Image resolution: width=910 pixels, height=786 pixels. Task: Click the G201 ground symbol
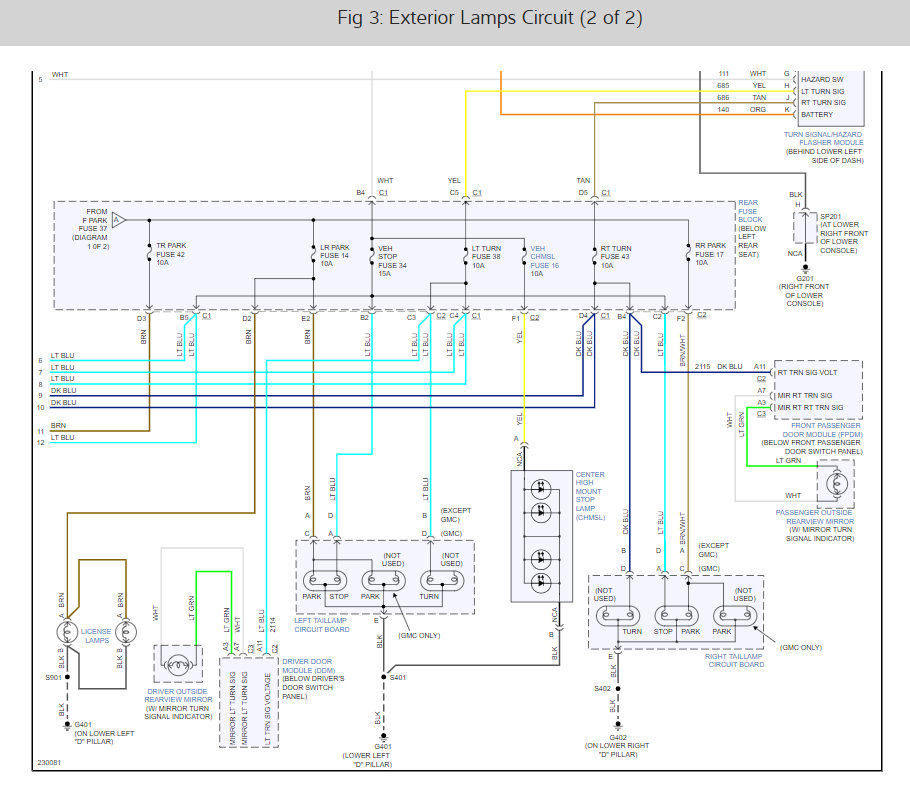point(805,269)
